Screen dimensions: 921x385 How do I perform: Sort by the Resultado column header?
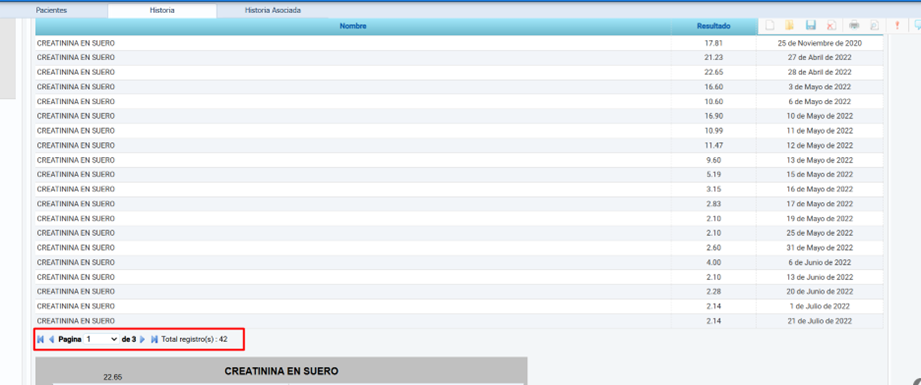click(714, 26)
